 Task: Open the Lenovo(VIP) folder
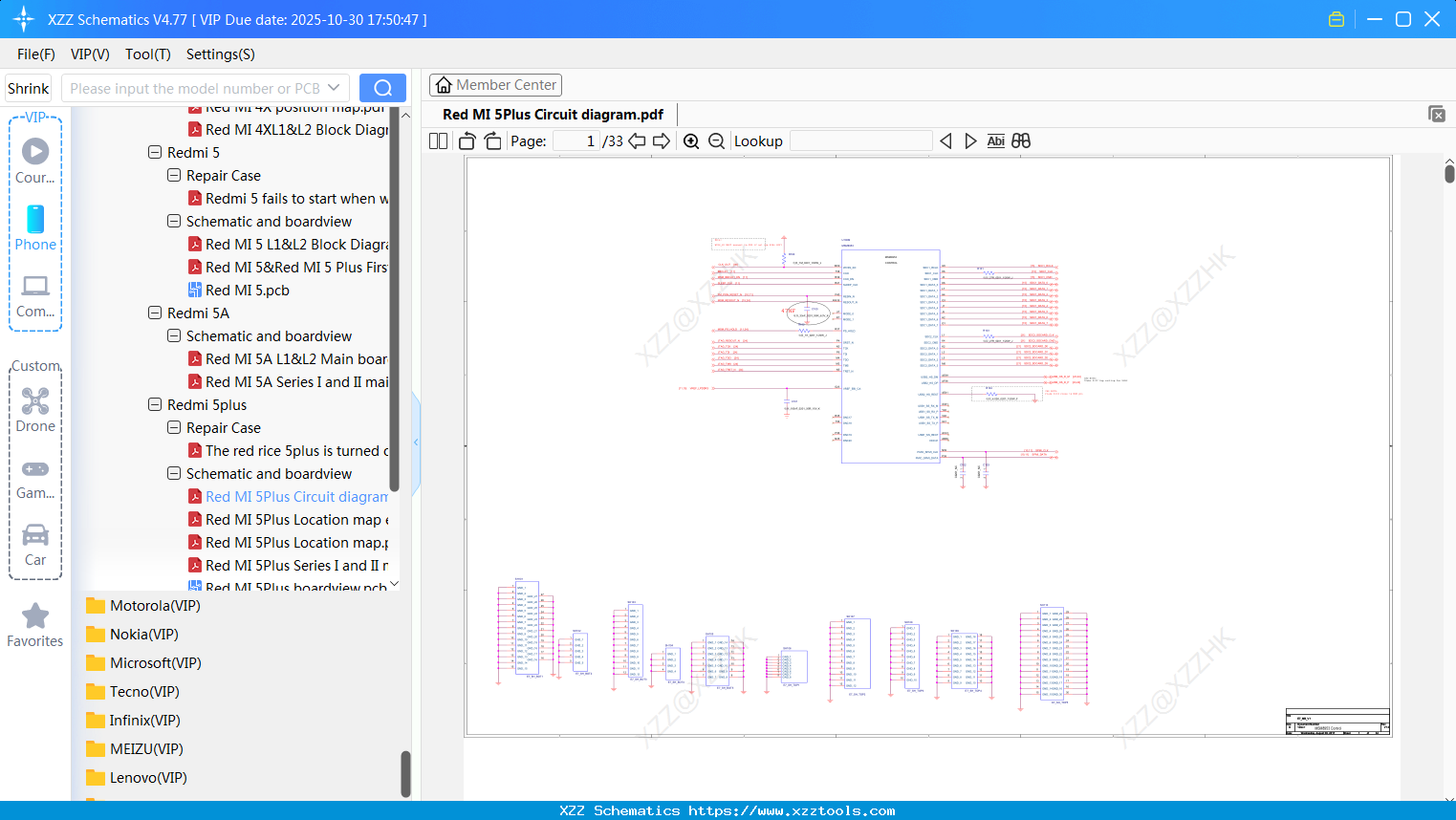pyautogui.click(x=137, y=778)
